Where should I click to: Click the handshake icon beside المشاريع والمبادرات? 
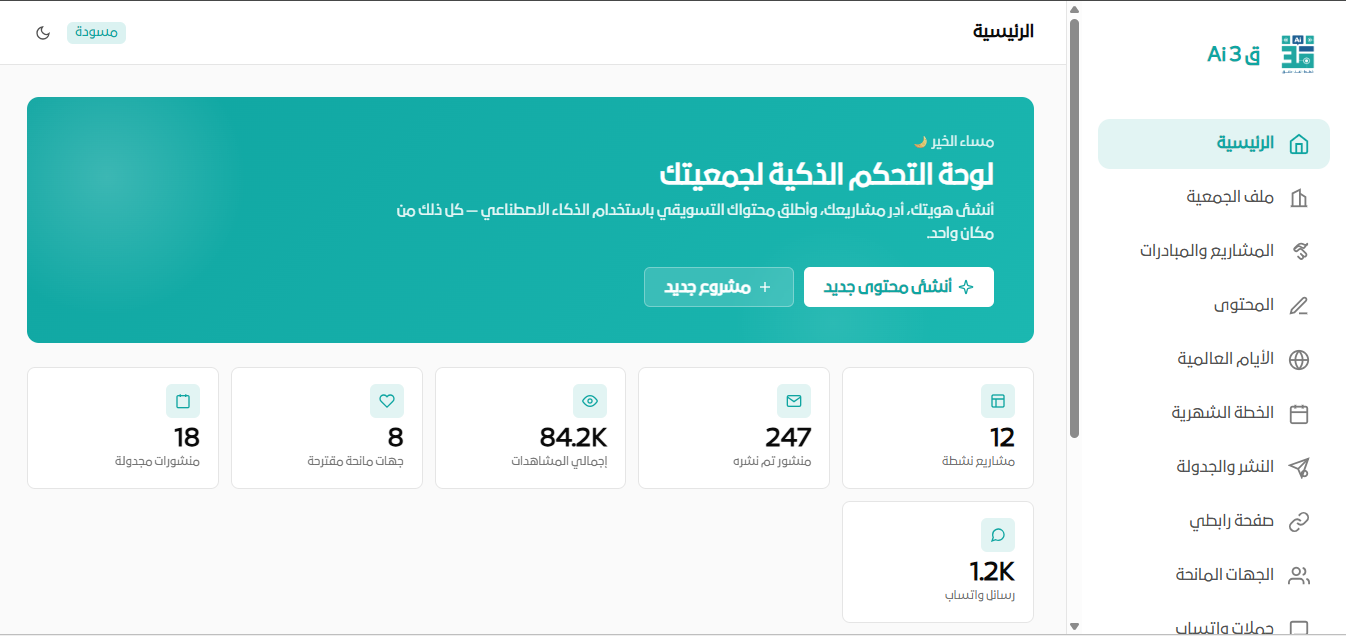pyautogui.click(x=1299, y=252)
